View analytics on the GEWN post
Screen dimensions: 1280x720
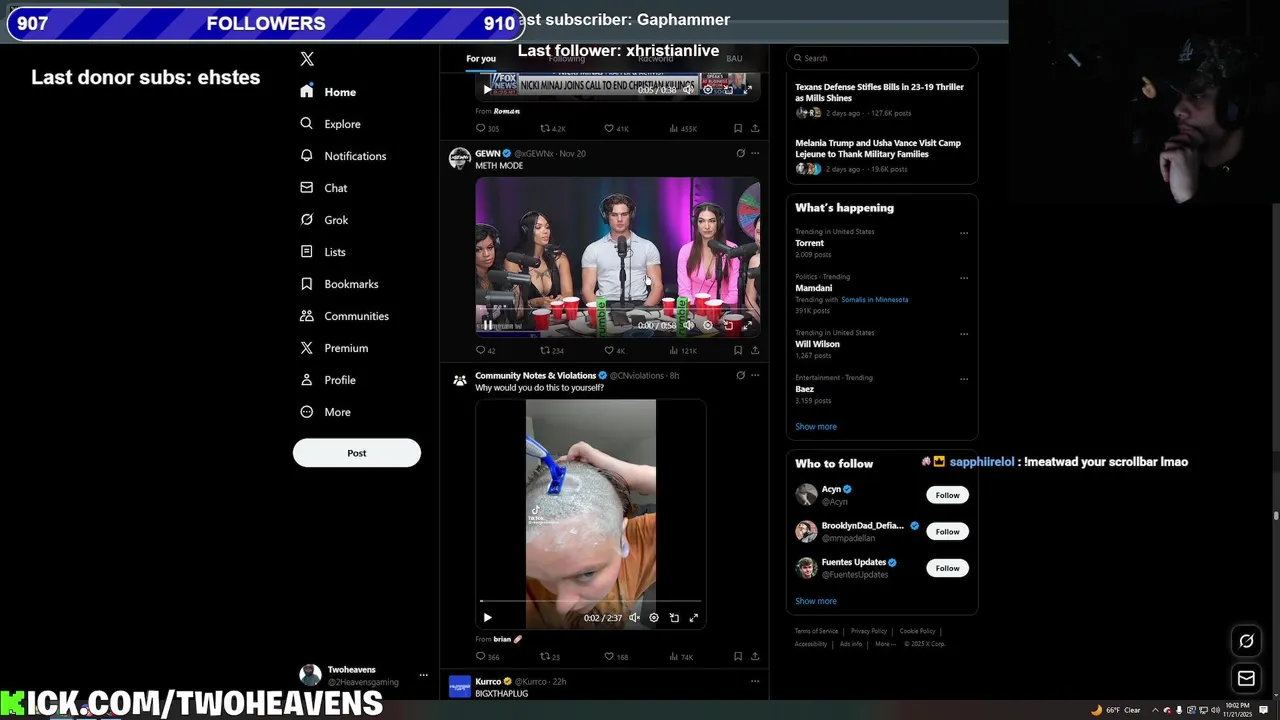click(x=682, y=350)
